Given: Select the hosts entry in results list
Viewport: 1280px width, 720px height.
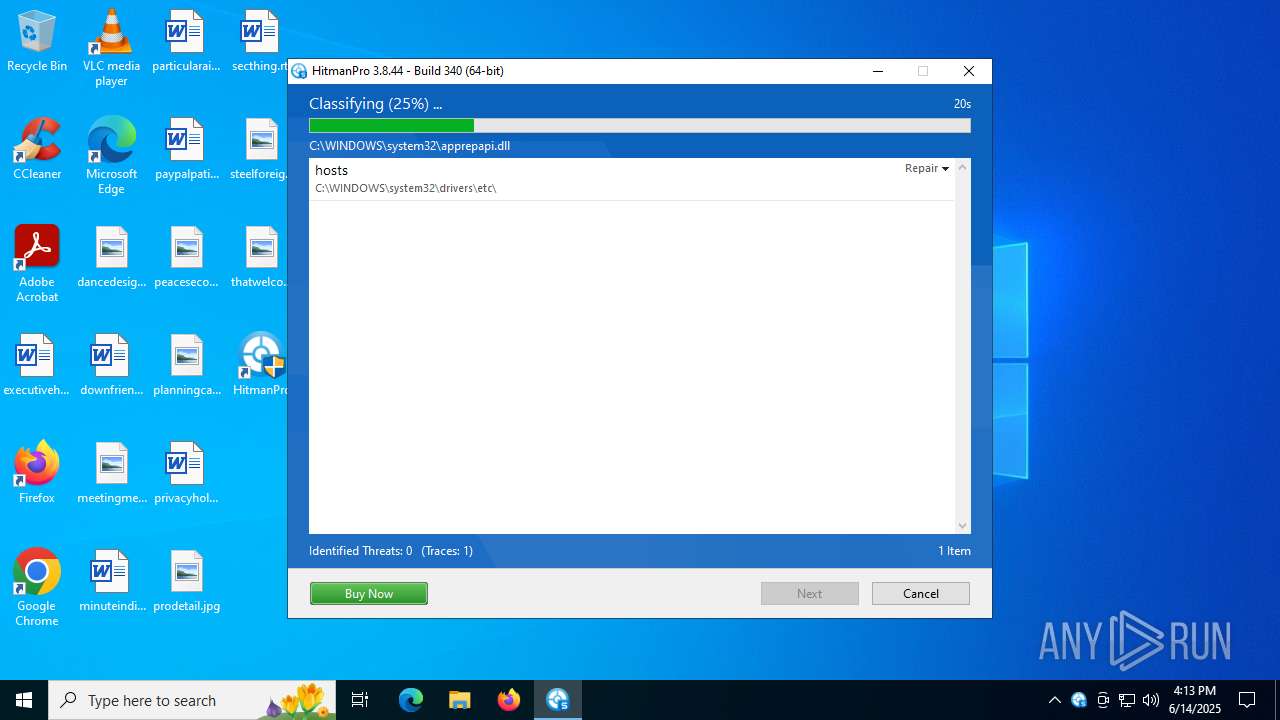Looking at the screenshot, I should click(632, 179).
